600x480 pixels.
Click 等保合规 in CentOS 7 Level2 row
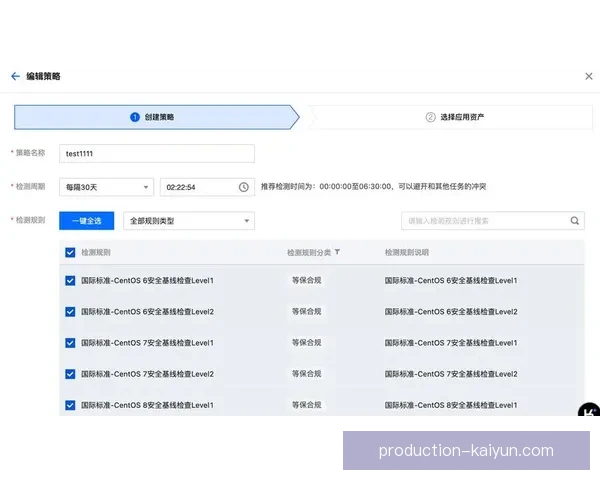(x=307, y=374)
